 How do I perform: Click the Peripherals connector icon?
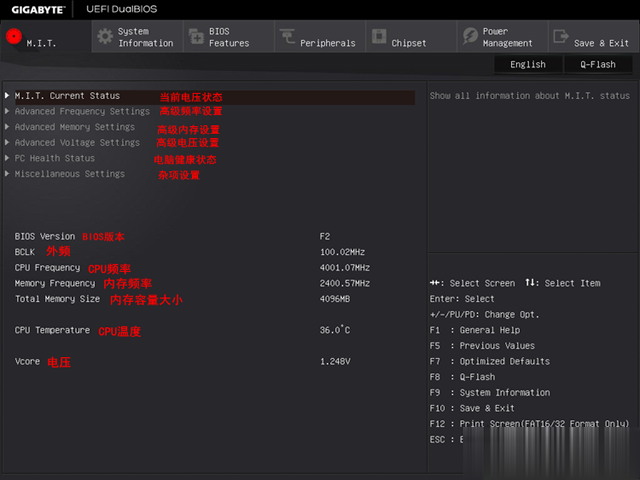[x=287, y=36]
